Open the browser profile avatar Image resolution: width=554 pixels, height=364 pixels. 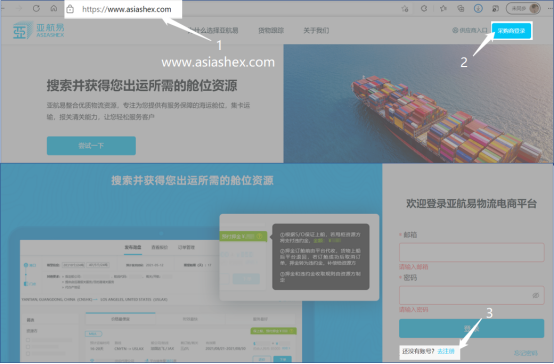(x=534, y=8)
